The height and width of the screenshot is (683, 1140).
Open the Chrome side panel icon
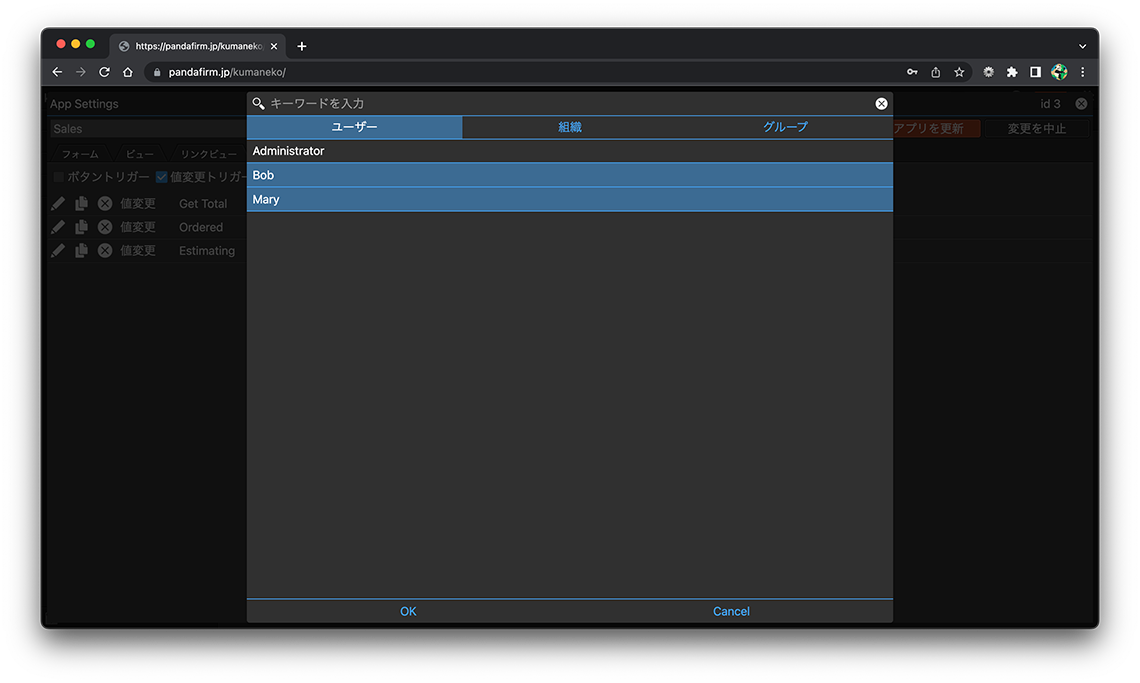point(1035,72)
